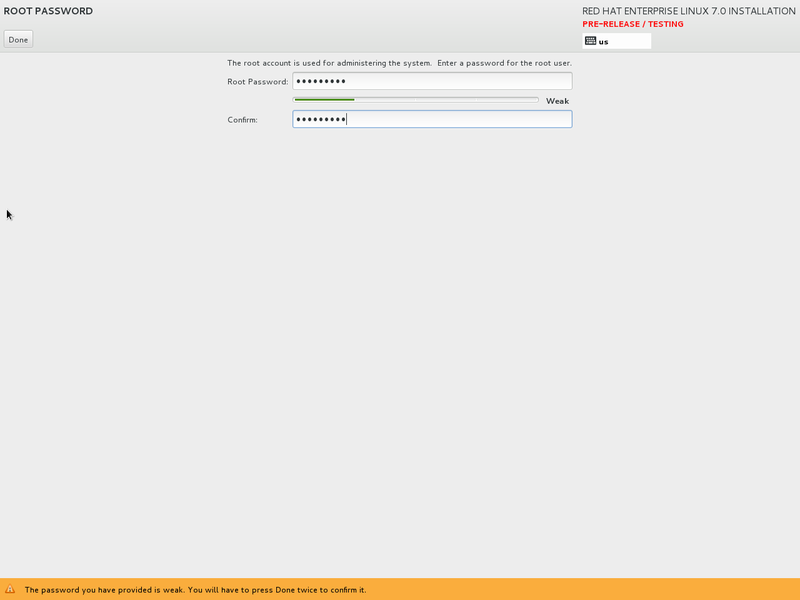Click into the Confirm password field
The height and width of the screenshot is (600, 800).
pyautogui.click(x=432, y=119)
